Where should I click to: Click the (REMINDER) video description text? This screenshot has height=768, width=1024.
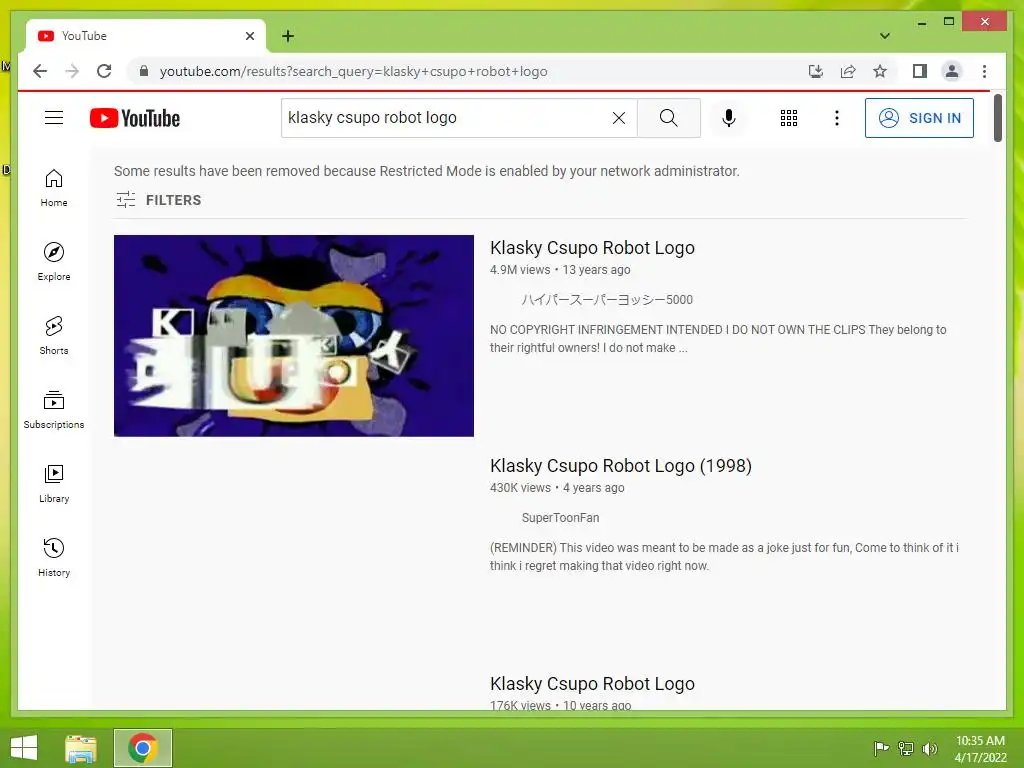[724, 556]
